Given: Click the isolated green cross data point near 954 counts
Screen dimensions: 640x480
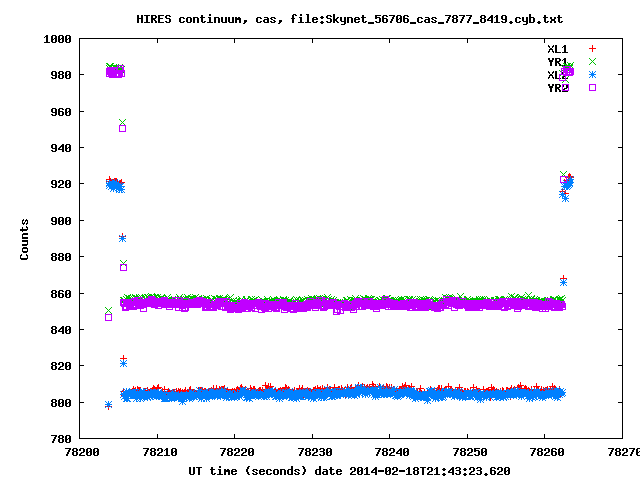Looking at the screenshot, I should coord(122,122).
